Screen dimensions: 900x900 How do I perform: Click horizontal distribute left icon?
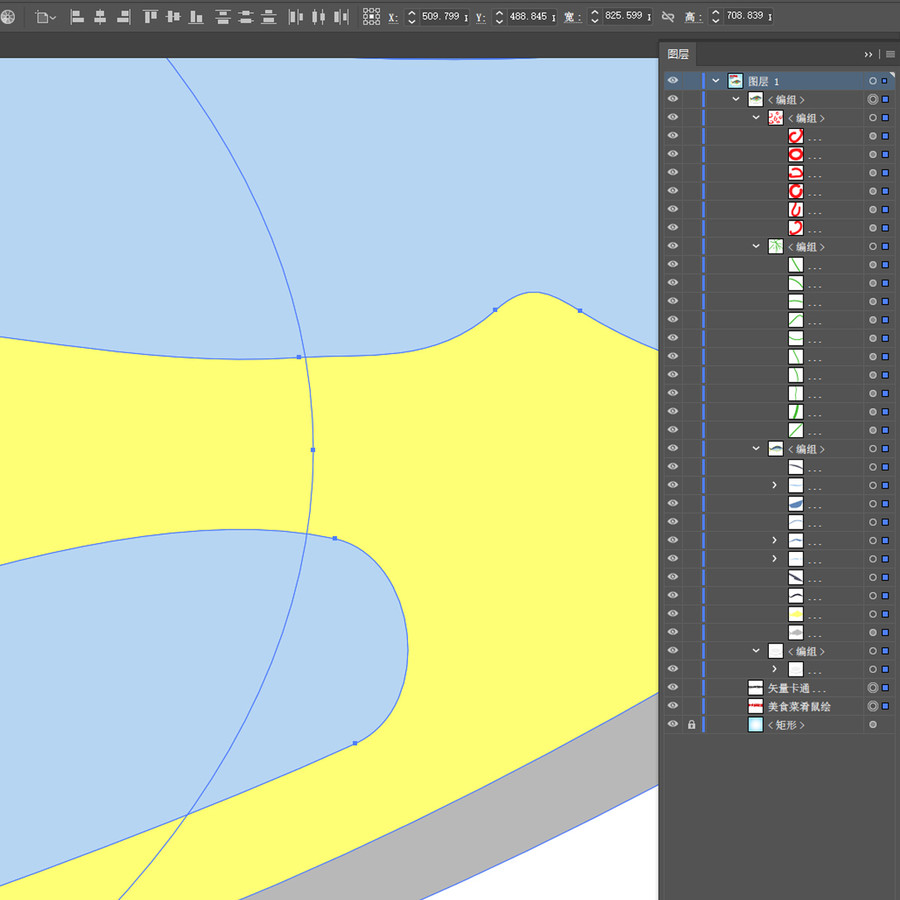296,17
